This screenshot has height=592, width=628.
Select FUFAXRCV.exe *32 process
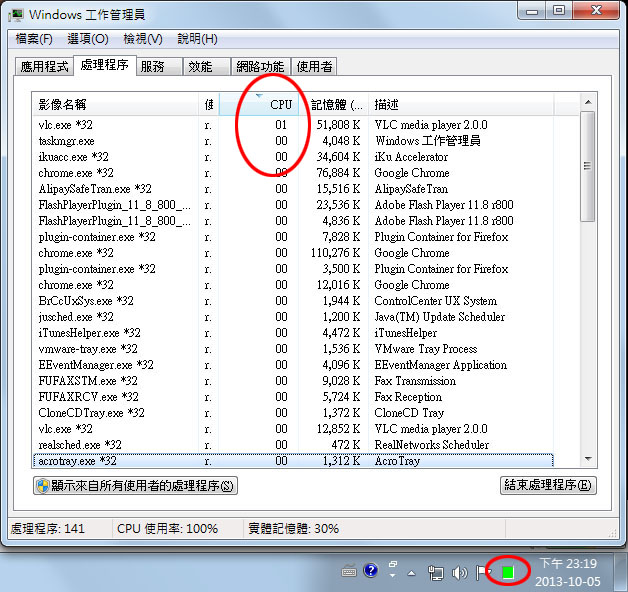point(293,397)
